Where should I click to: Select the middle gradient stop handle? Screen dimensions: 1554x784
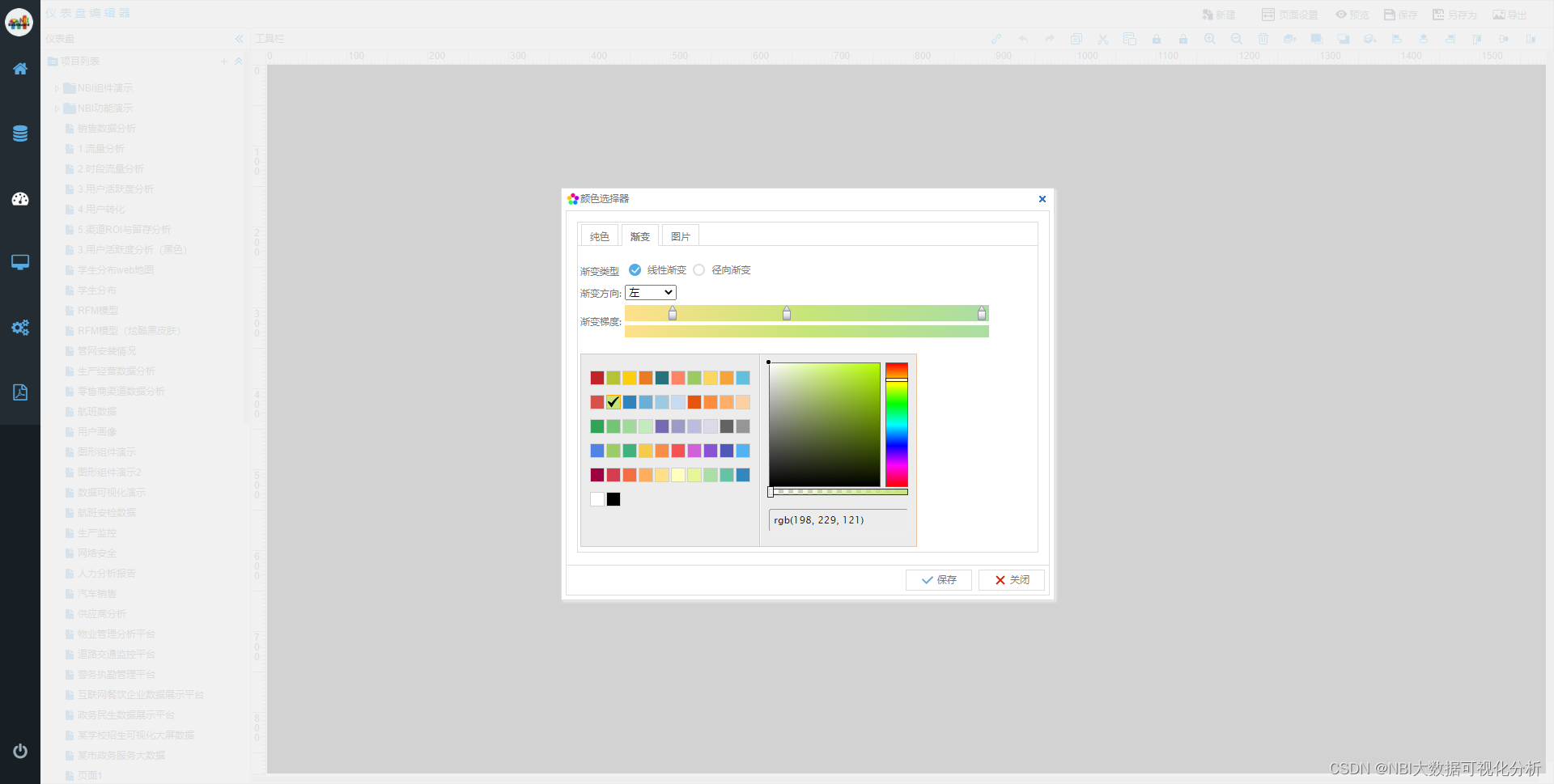(787, 313)
